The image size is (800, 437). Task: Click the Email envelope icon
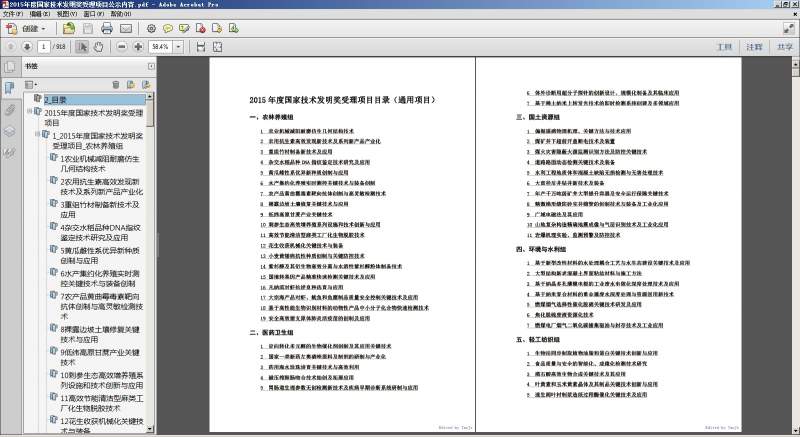point(126,29)
